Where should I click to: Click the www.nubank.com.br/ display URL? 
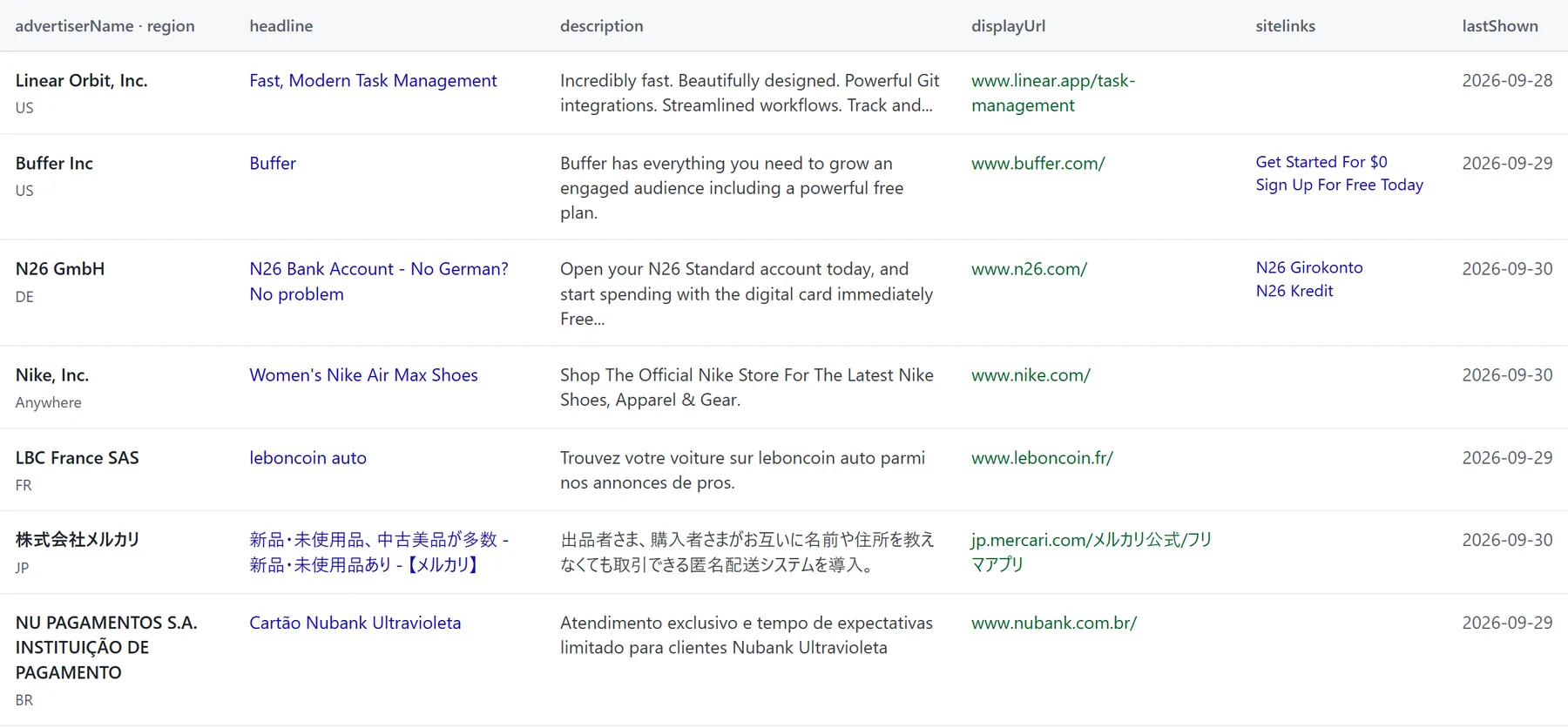point(1054,624)
